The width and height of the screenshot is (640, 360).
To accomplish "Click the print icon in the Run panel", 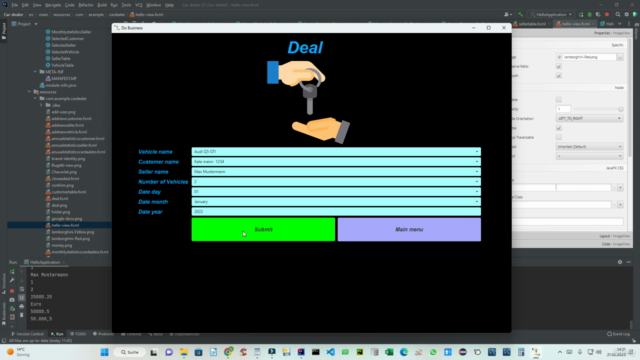I will [22, 307].
